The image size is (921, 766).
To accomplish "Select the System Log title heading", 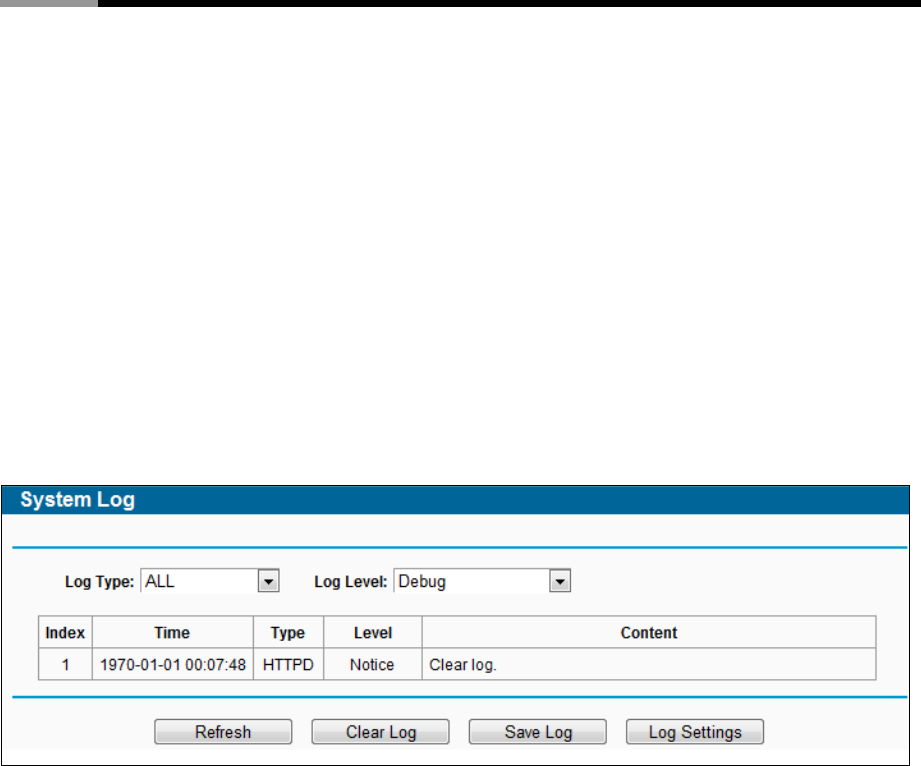I will tap(78, 500).
